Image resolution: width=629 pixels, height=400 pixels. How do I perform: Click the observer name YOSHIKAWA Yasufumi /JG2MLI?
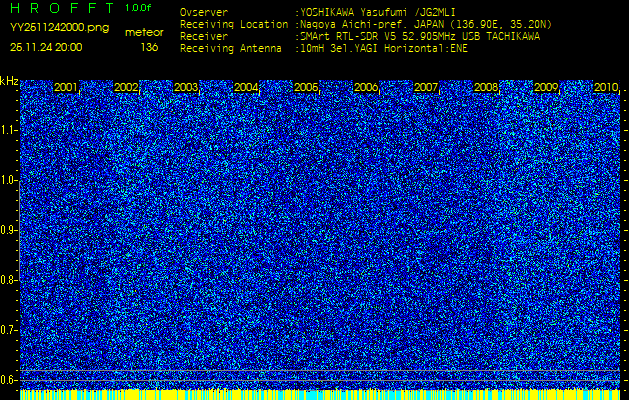[x=377, y=12]
